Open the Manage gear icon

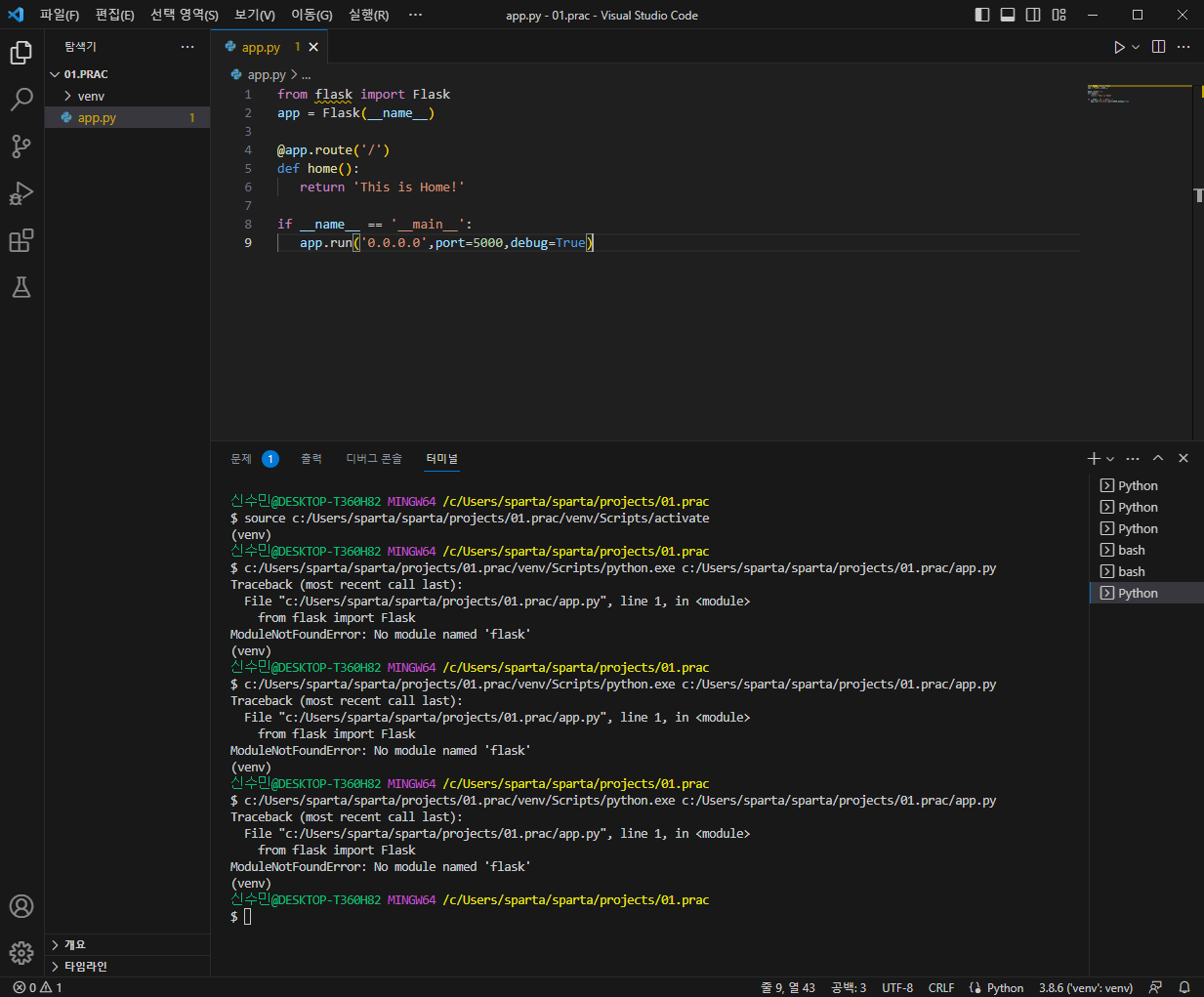coord(21,953)
